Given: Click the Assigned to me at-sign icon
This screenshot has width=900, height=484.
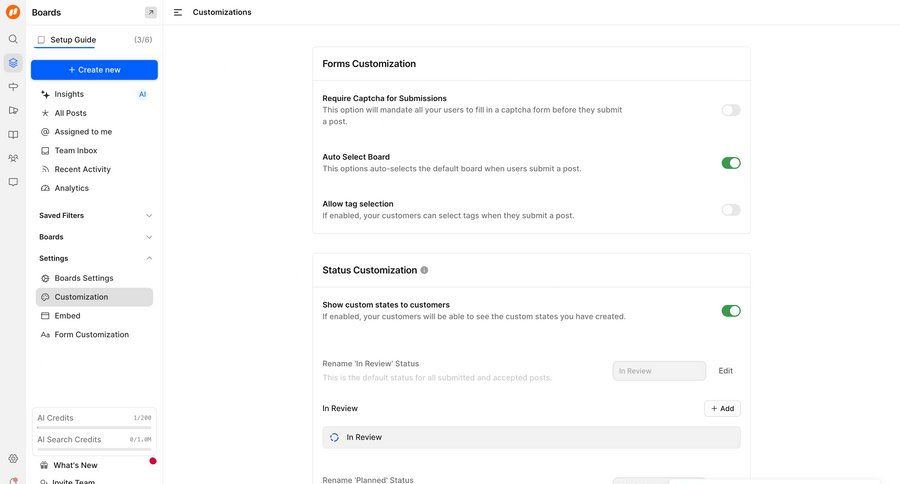Looking at the screenshot, I should pyautogui.click(x=45, y=131).
